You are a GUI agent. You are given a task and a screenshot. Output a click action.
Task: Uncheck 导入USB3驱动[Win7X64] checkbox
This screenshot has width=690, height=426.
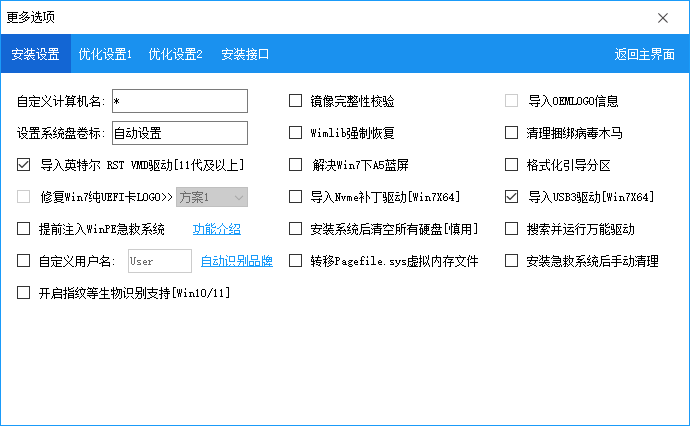[x=512, y=197]
